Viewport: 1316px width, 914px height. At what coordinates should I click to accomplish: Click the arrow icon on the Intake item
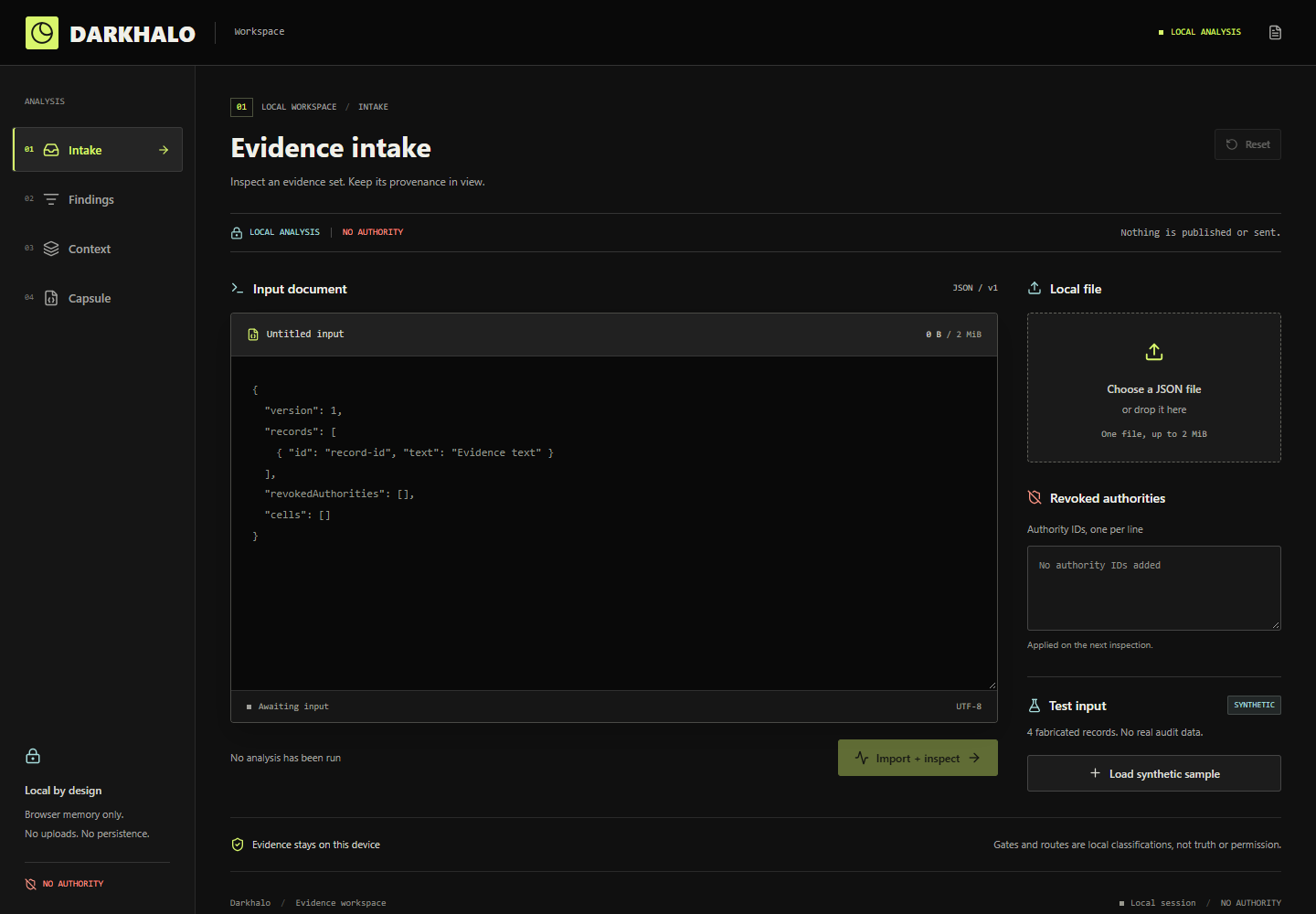click(164, 150)
